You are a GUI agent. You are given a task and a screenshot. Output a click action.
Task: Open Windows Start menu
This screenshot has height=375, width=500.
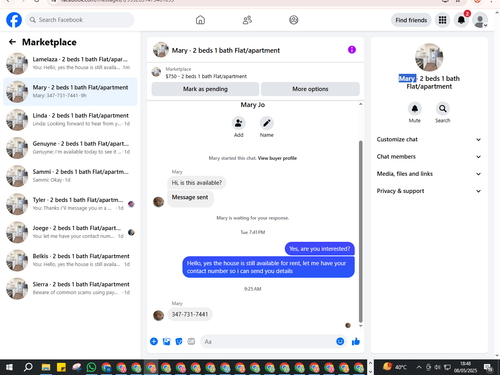9,367
